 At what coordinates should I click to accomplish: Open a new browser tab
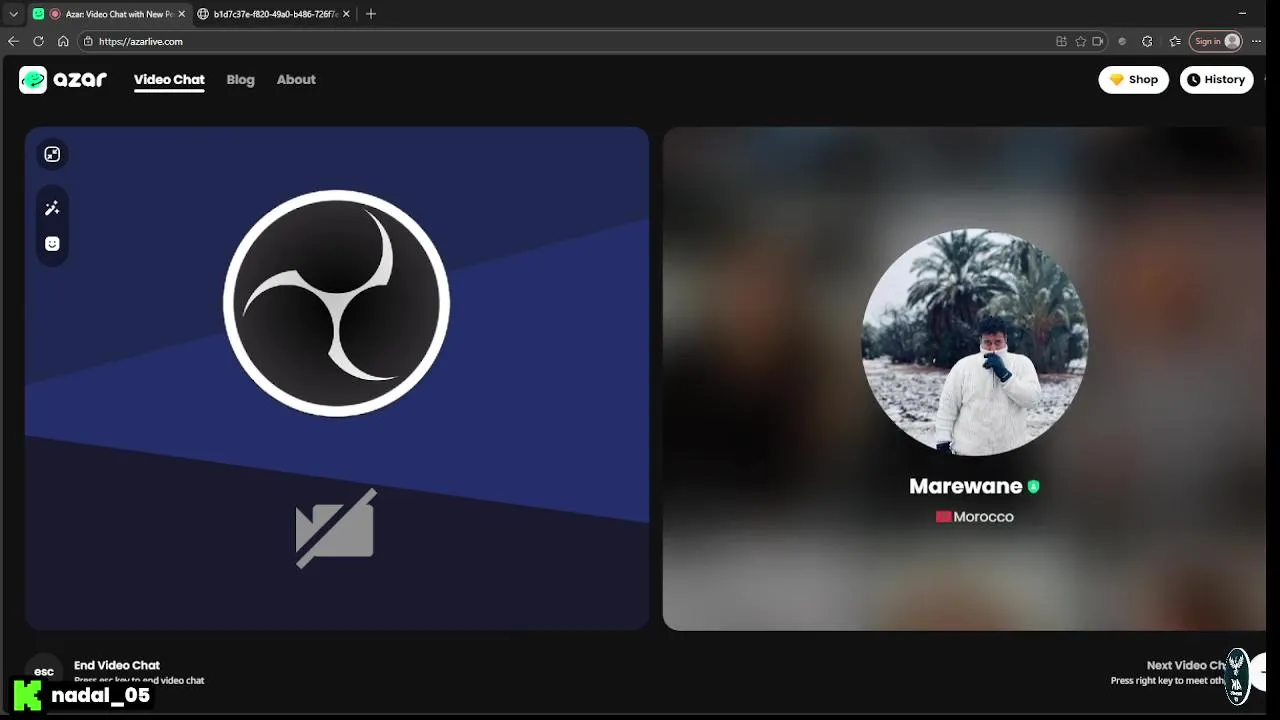click(x=371, y=14)
